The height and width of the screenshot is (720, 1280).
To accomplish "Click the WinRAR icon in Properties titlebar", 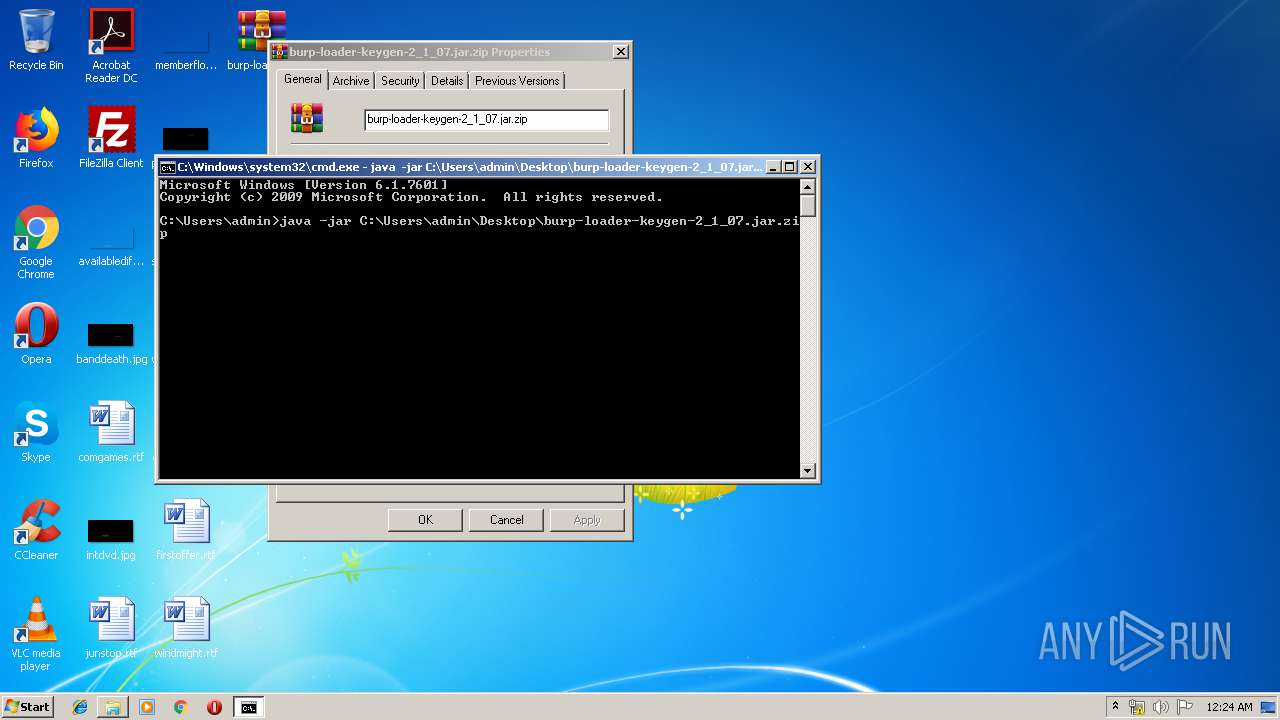I will coord(280,52).
